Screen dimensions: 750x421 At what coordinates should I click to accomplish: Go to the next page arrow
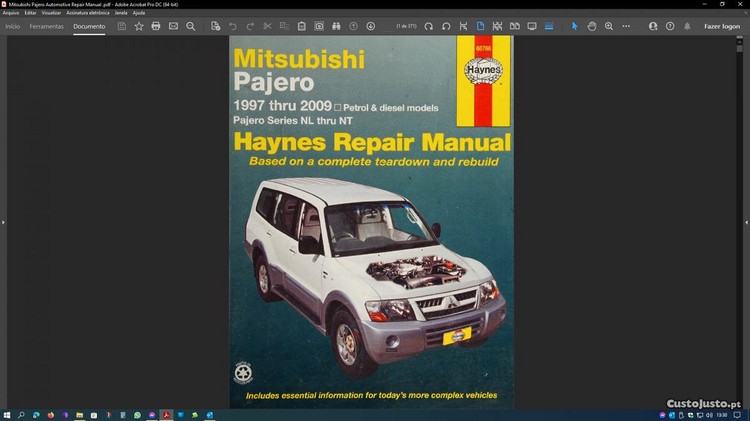(371, 26)
